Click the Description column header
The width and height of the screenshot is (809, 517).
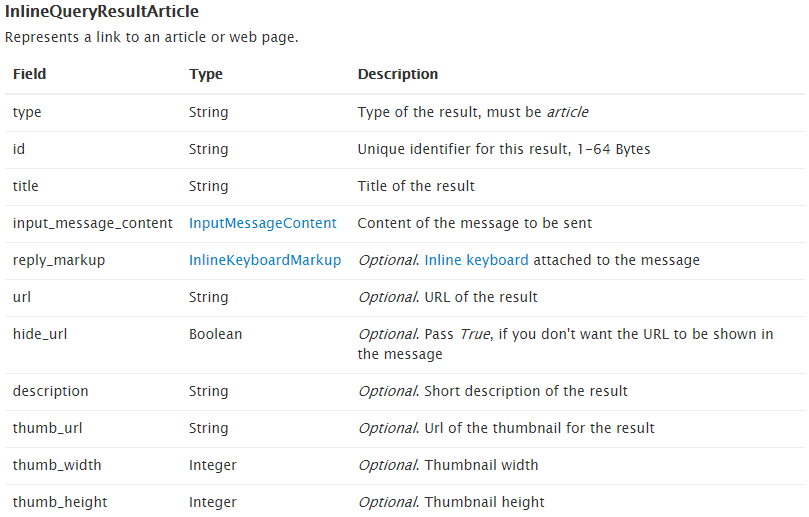point(398,74)
